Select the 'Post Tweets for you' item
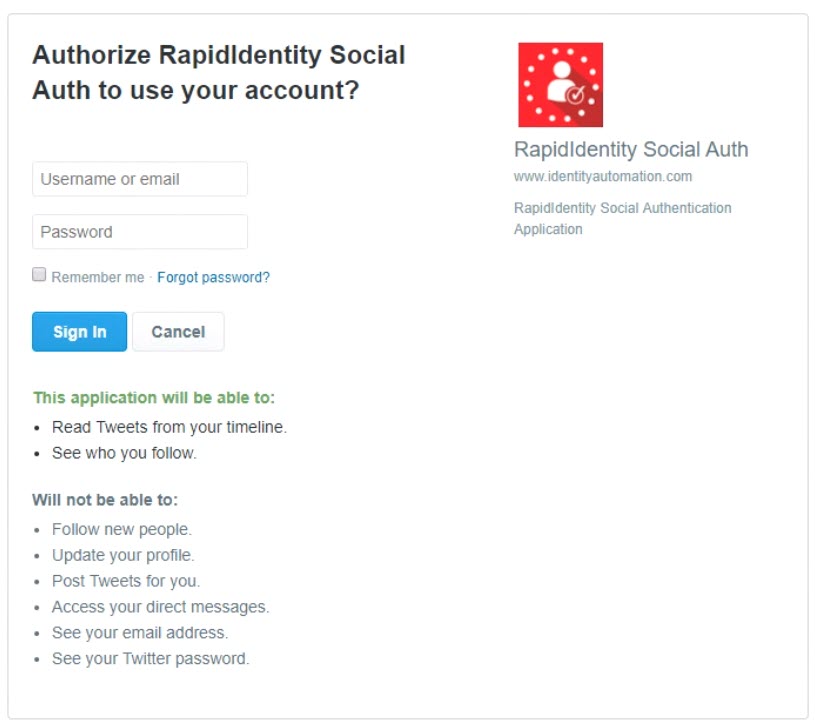Screen dimensions: 818x727 click(126, 581)
